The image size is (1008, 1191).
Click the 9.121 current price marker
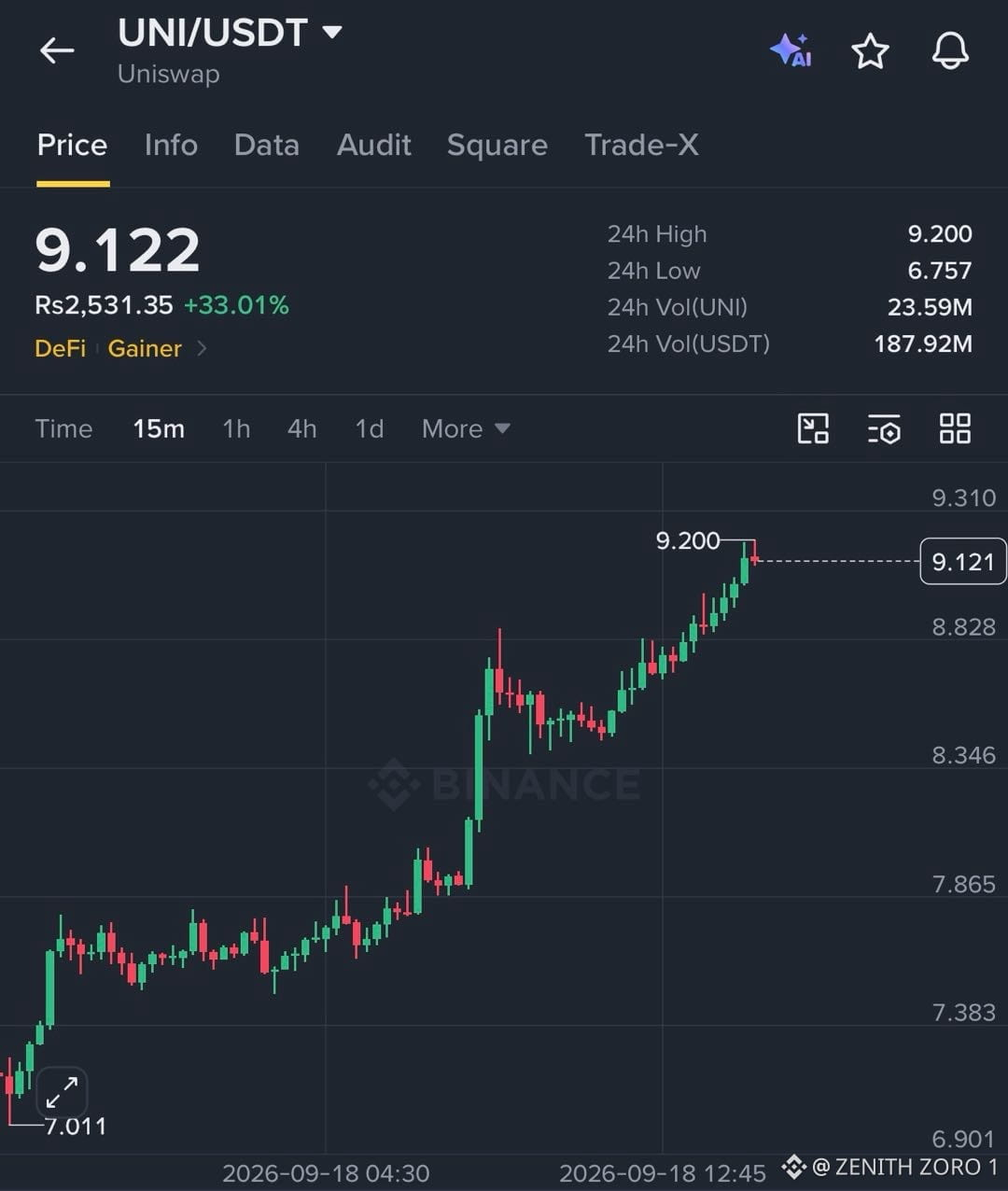coord(963,561)
